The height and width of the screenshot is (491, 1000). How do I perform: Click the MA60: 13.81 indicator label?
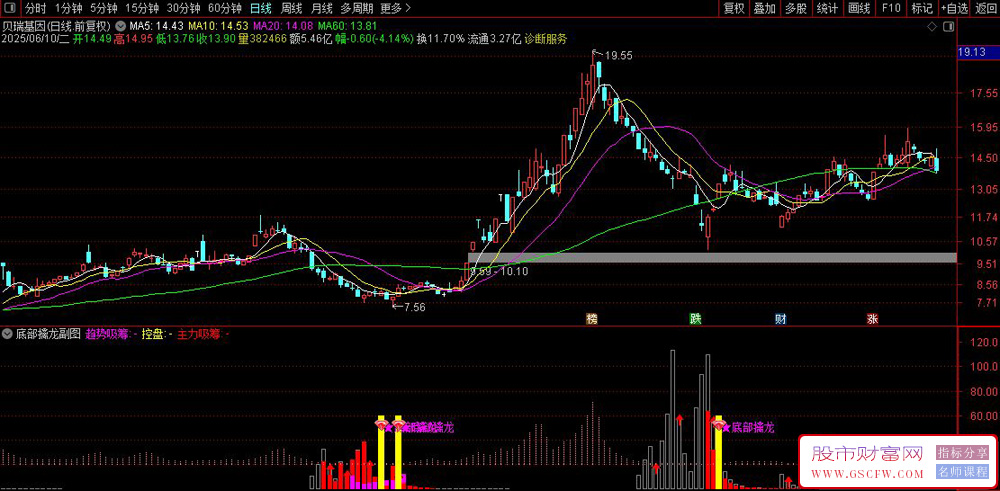(348, 27)
